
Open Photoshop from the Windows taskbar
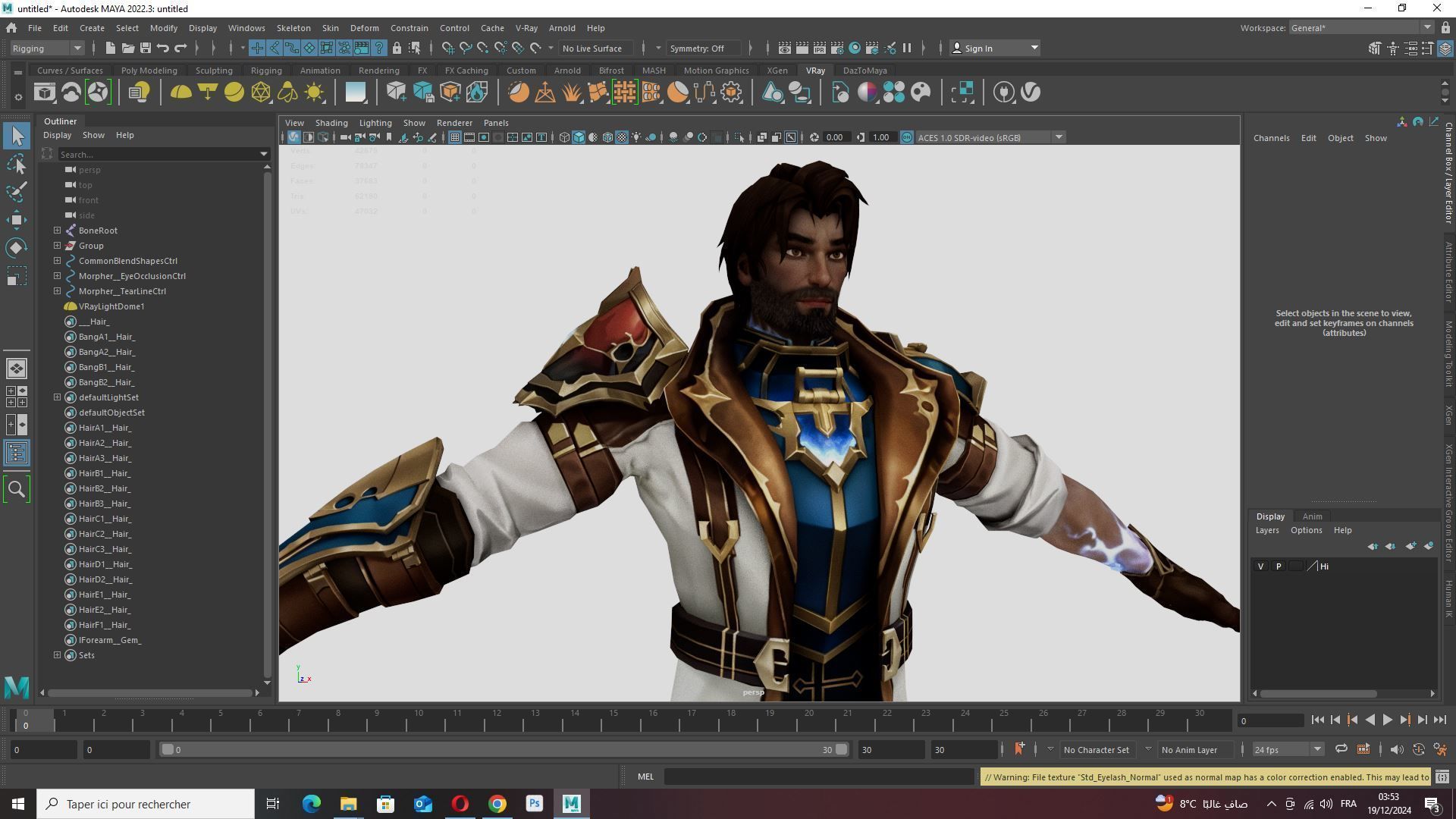[x=535, y=804]
